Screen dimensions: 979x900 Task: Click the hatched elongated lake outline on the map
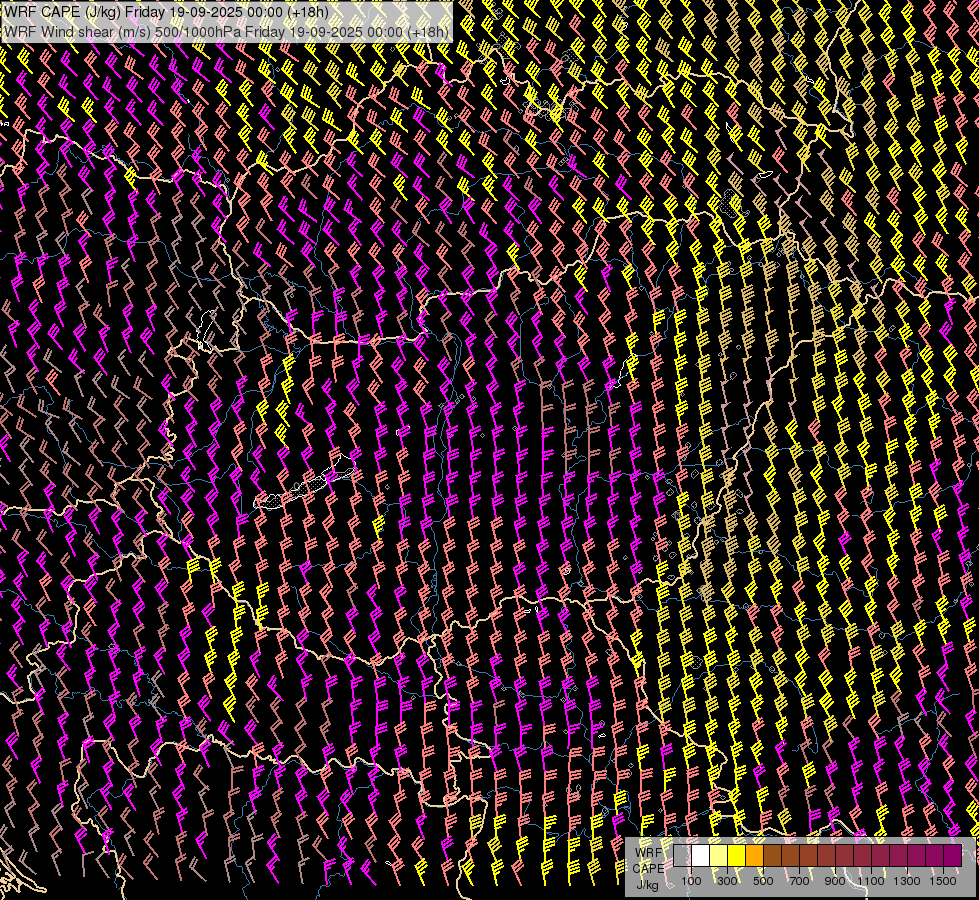click(x=305, y=484)
